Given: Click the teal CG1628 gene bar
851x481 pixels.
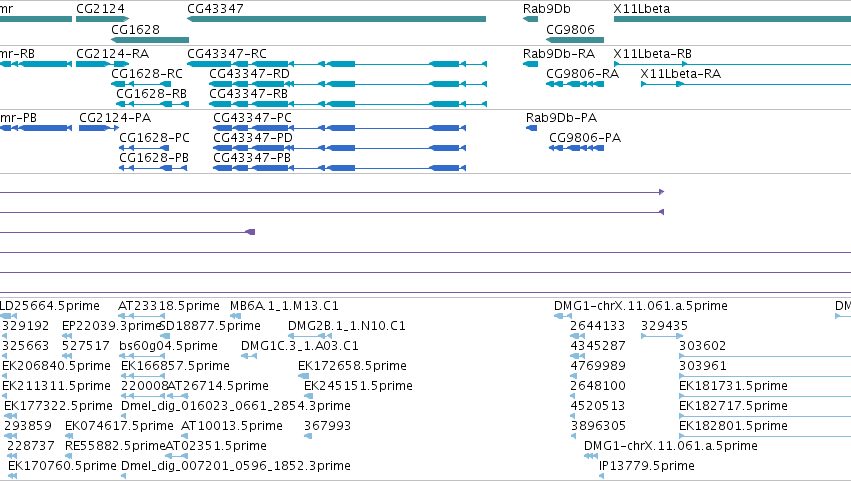Looking at the screenshot, I should 150,40.
